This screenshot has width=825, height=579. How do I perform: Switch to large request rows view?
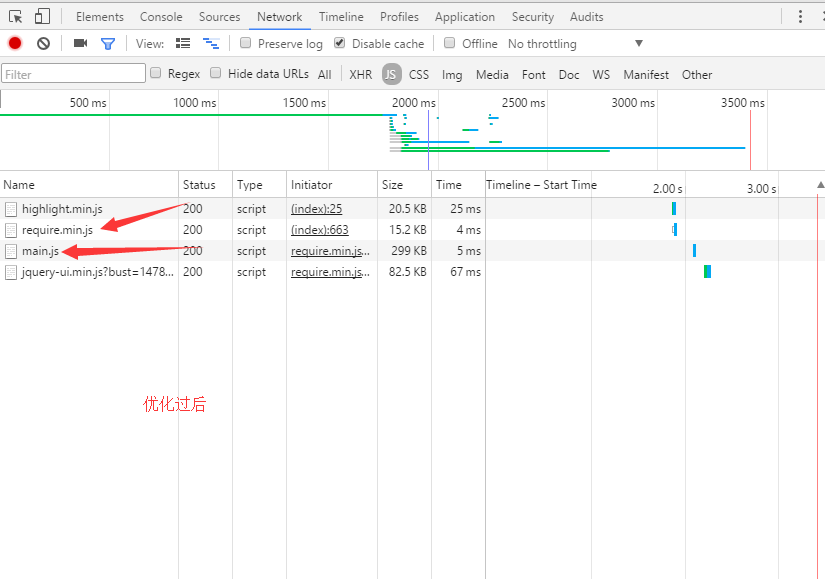[x=183, y=44]
